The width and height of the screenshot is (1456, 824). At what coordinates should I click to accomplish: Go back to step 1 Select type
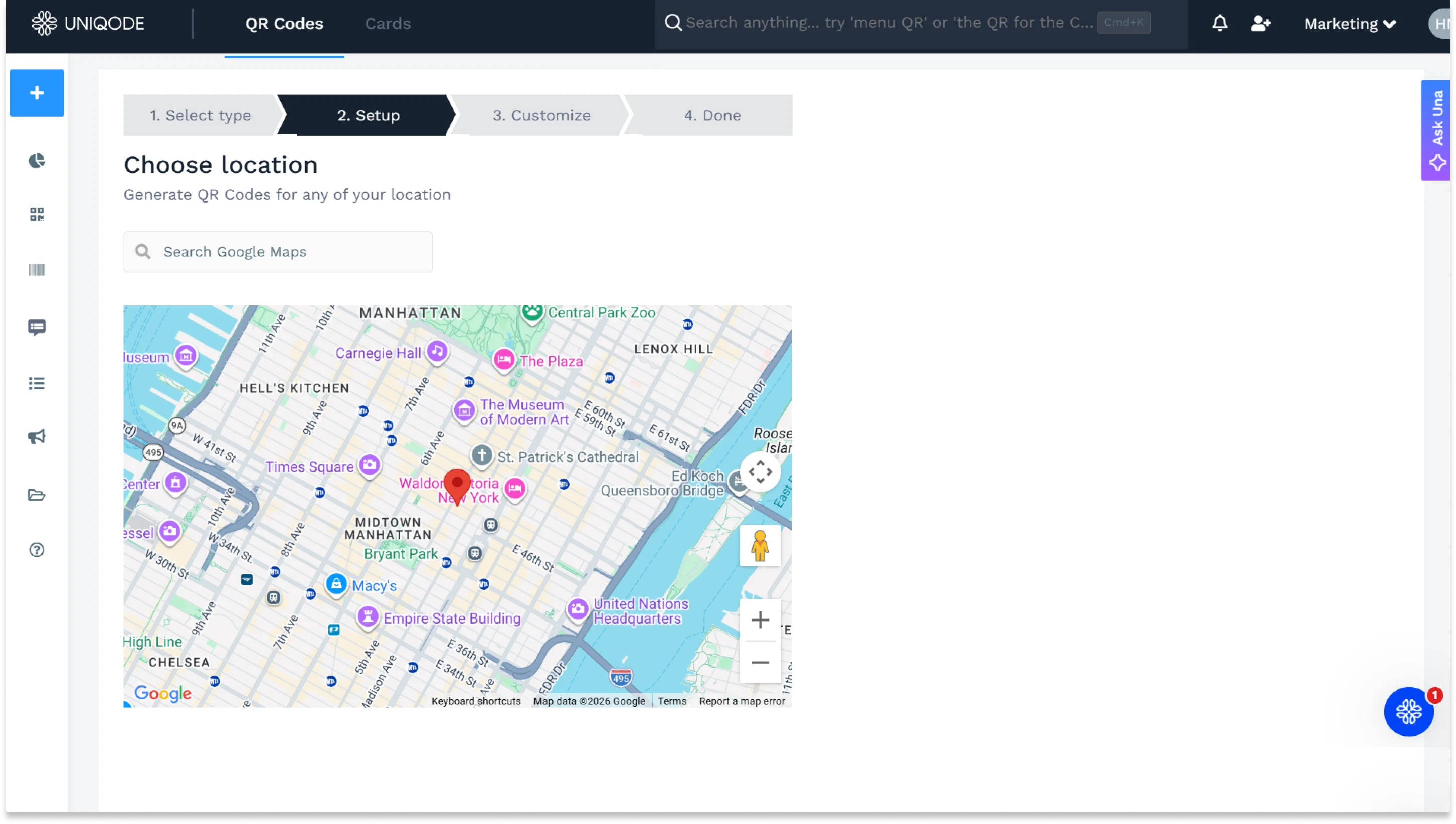coord(201,115)
